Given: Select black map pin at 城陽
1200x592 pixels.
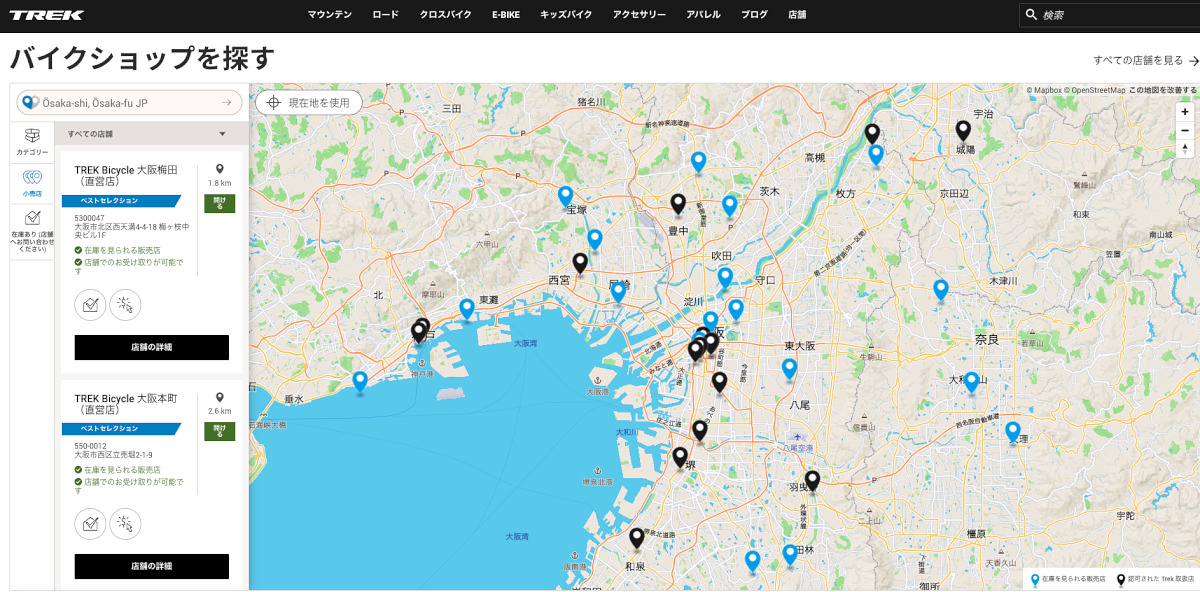Looking at the screenshot, I should pos(963,131).
